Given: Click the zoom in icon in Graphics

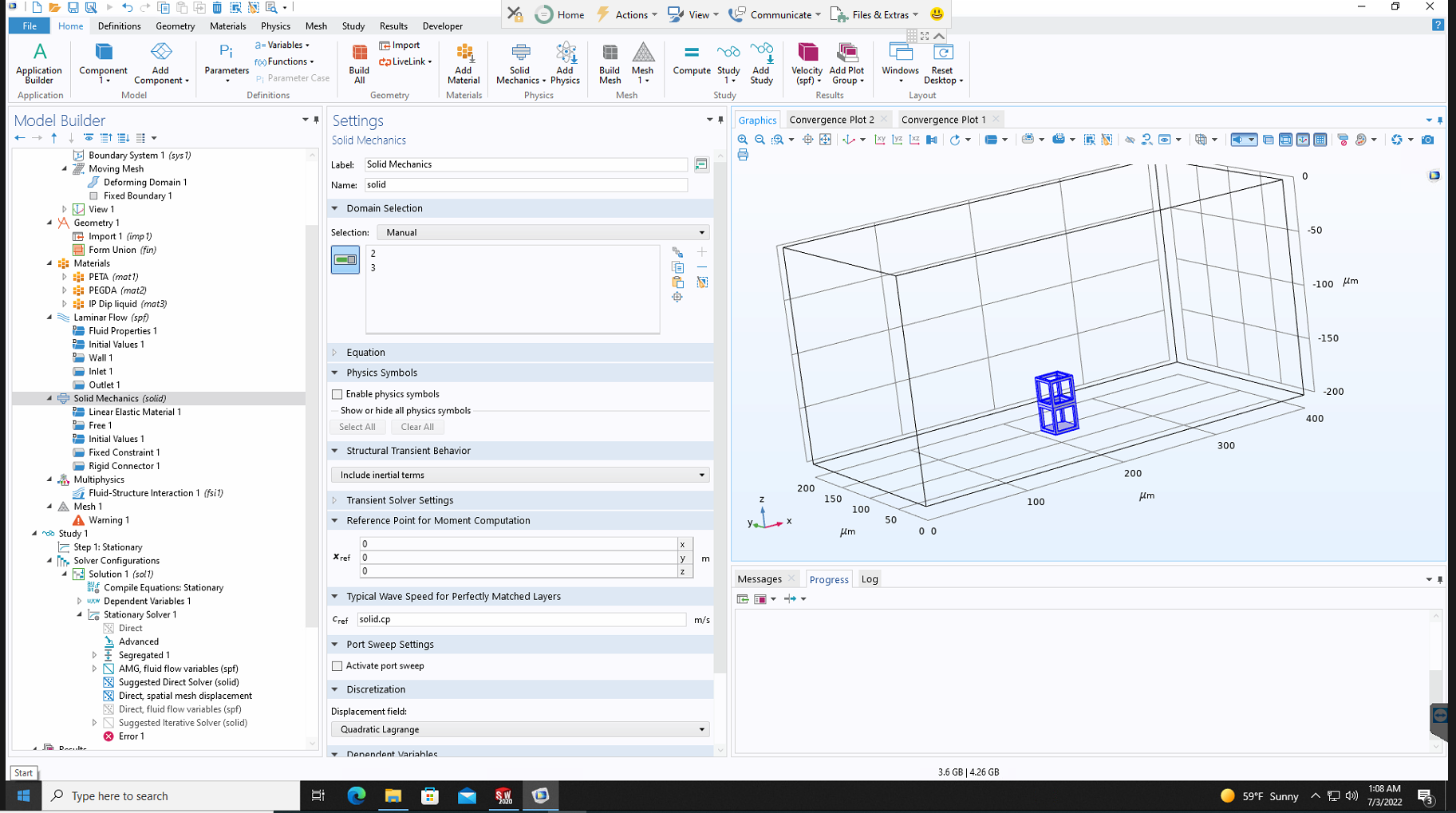Looking at the screenshot, I should pos(743,140).
